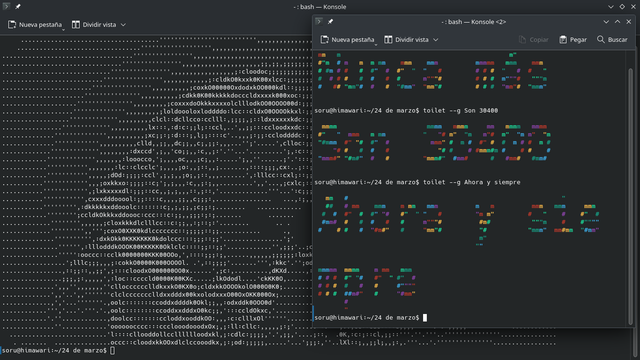640x360 pixels.
Task: Expand Dividir vista dropdown arrow in Konsole <2>
Action: pos(436,40)
